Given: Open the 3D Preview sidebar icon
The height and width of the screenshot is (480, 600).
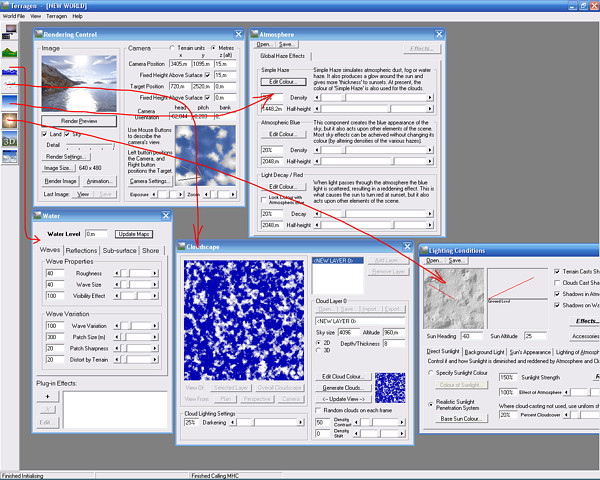Looking at the screenshot, I should click(10, 139).
